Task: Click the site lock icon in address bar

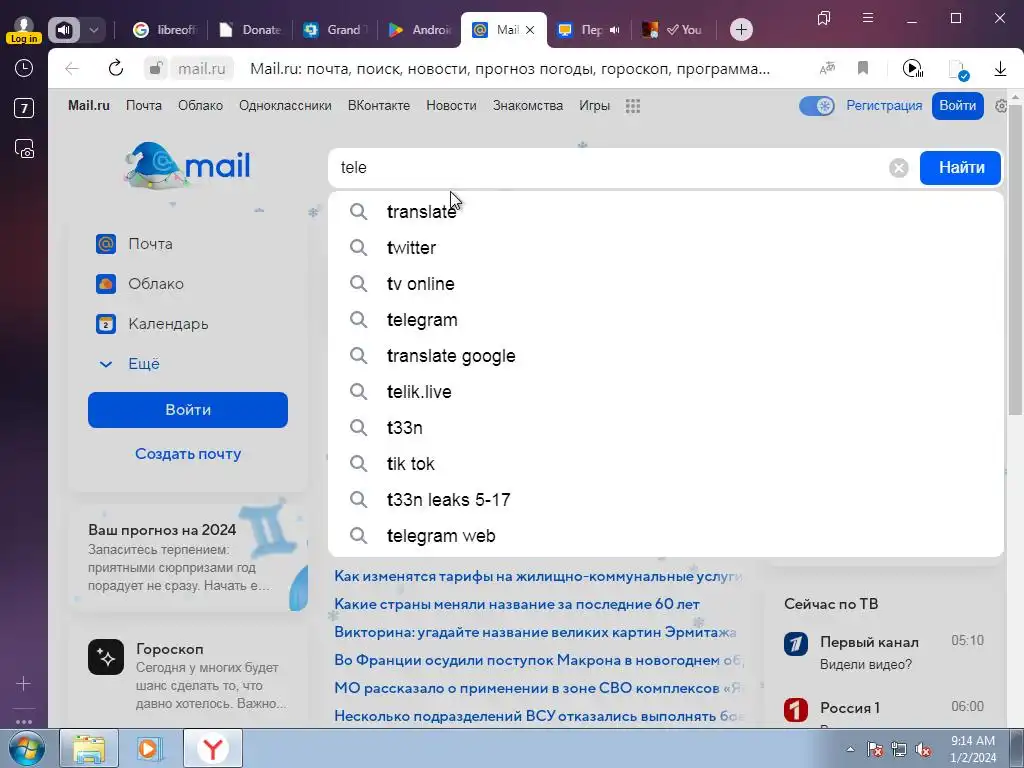Action: coord(155,68)
